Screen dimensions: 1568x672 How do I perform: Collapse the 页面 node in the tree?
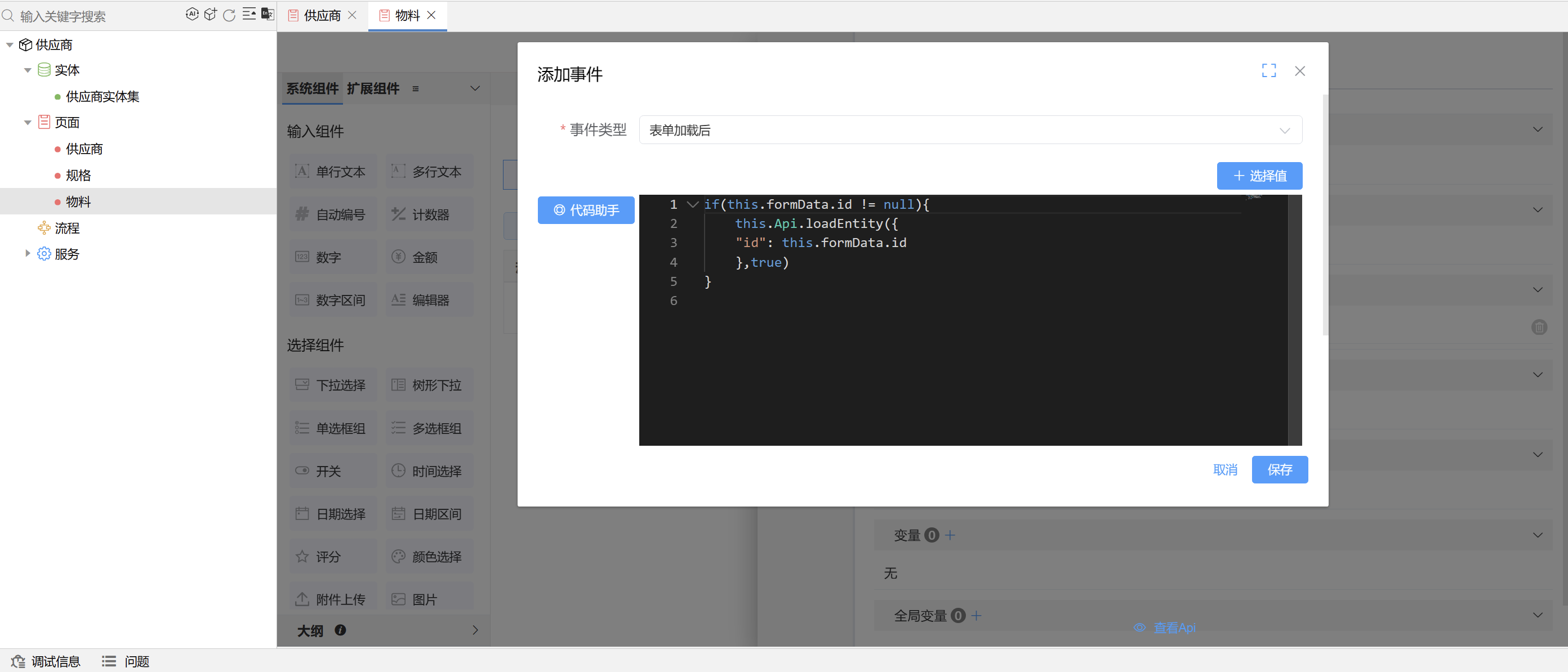tap(28, 122)
